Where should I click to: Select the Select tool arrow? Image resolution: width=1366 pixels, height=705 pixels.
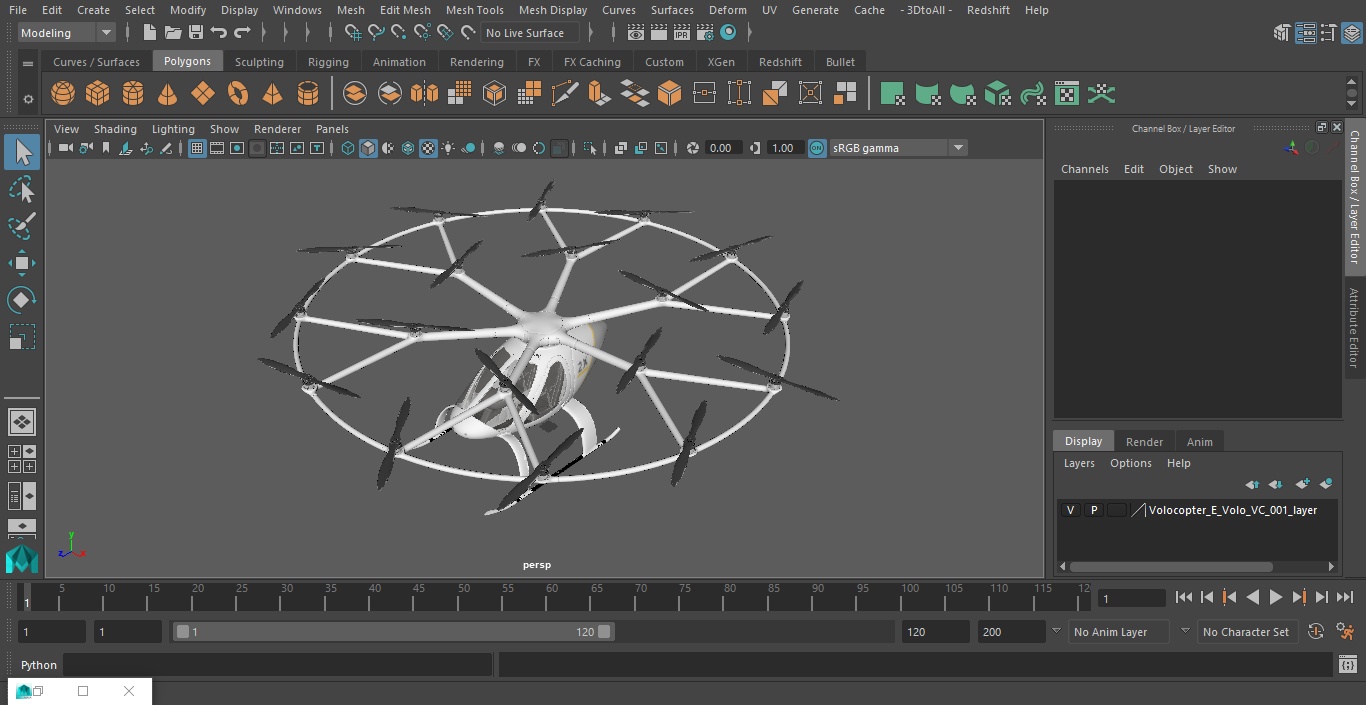[x=22, y=152]
